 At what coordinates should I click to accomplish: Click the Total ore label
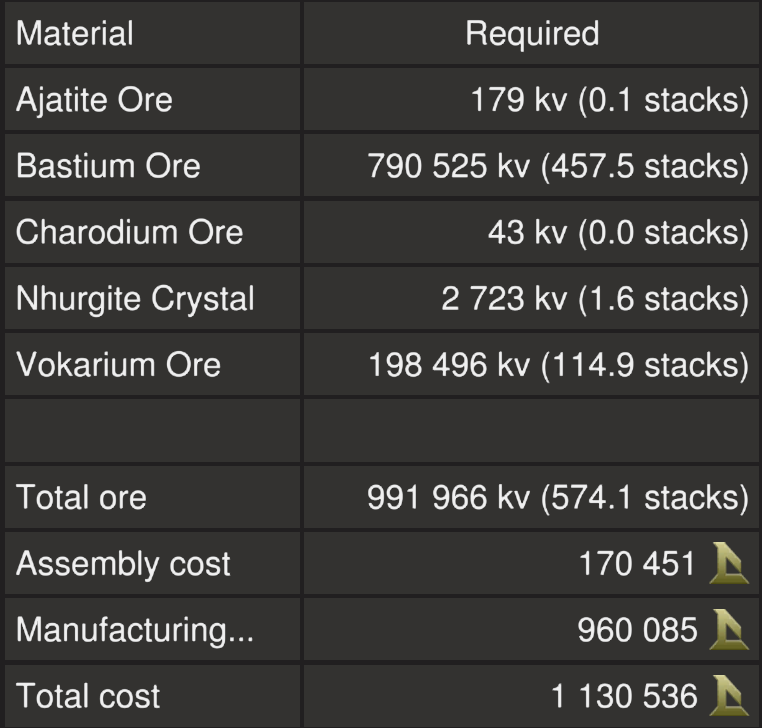(81, 497)
